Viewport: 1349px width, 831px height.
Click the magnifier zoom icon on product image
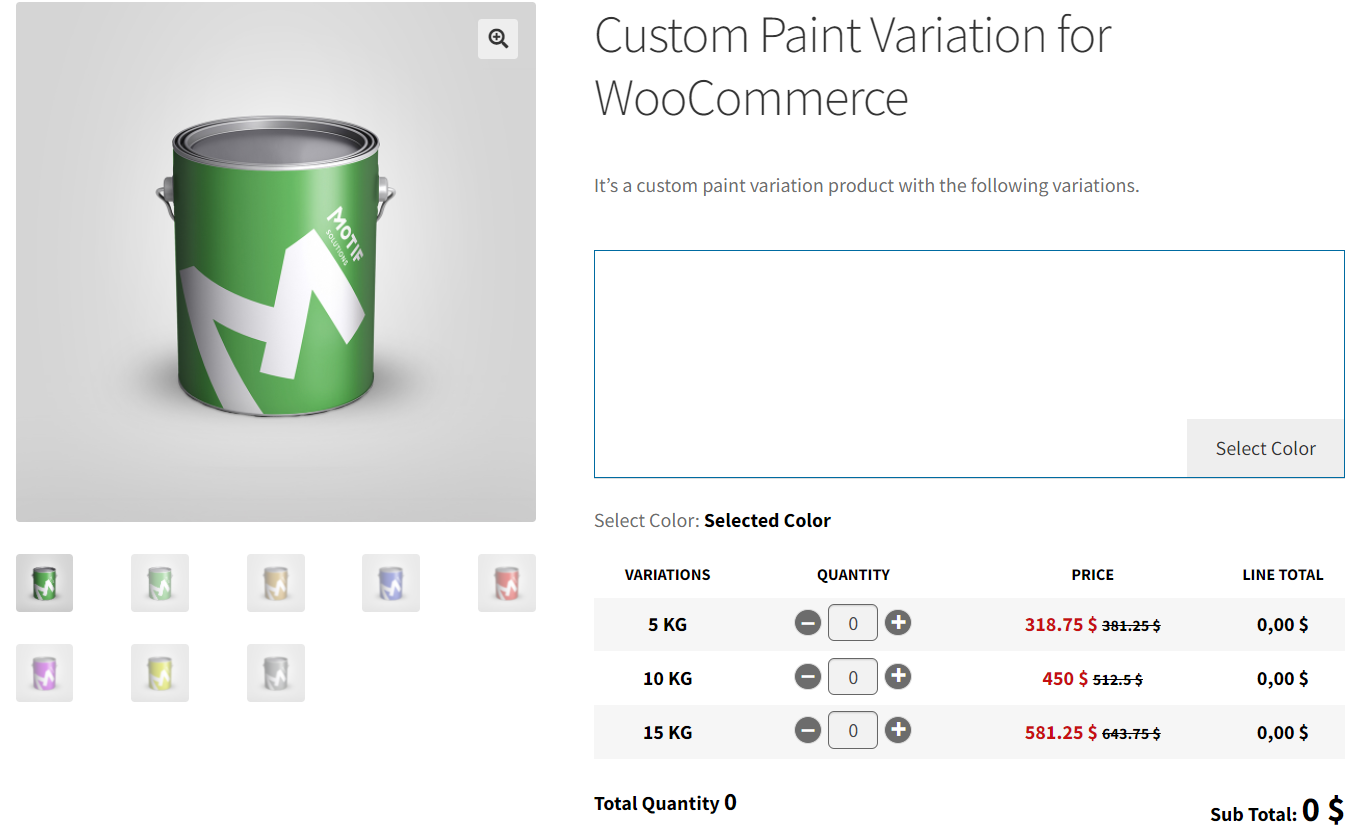click(x=498, y=39)
